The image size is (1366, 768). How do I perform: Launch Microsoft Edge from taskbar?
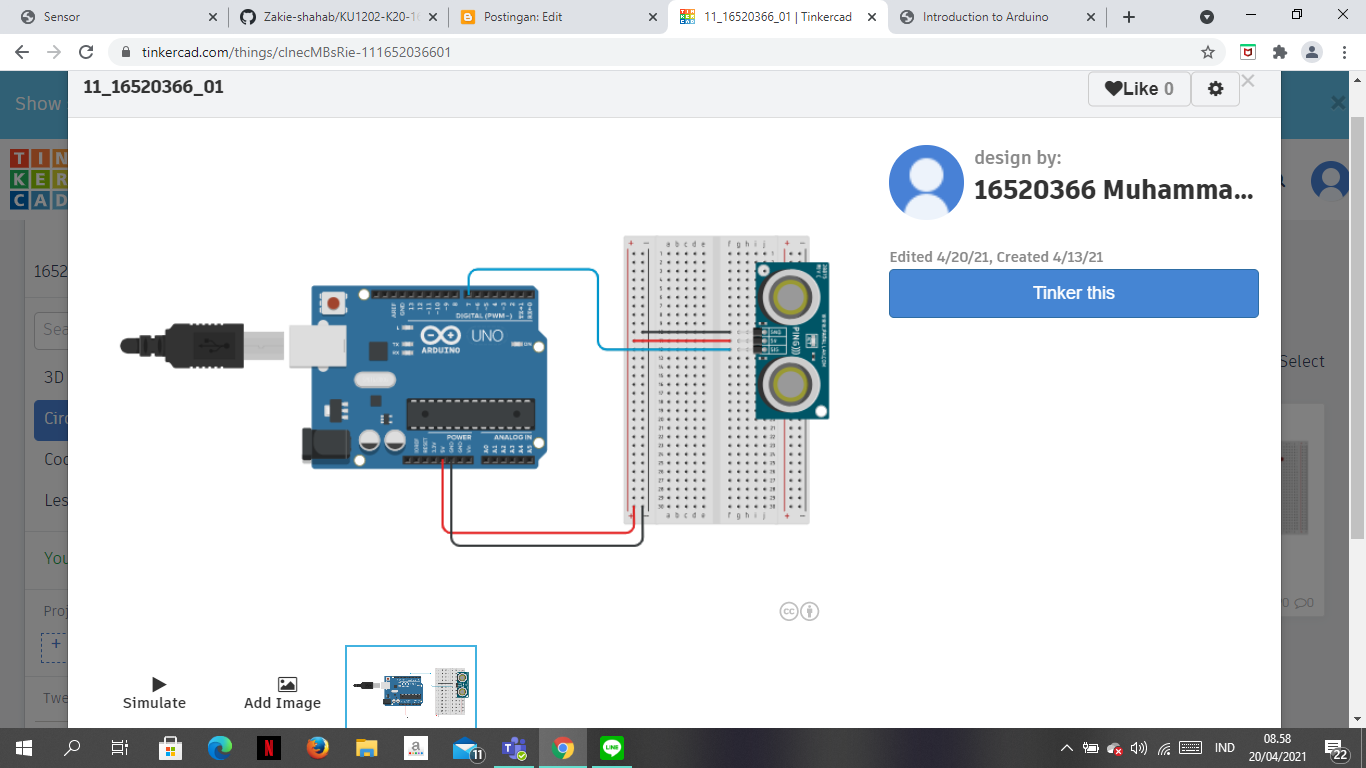tap(220, 748)
